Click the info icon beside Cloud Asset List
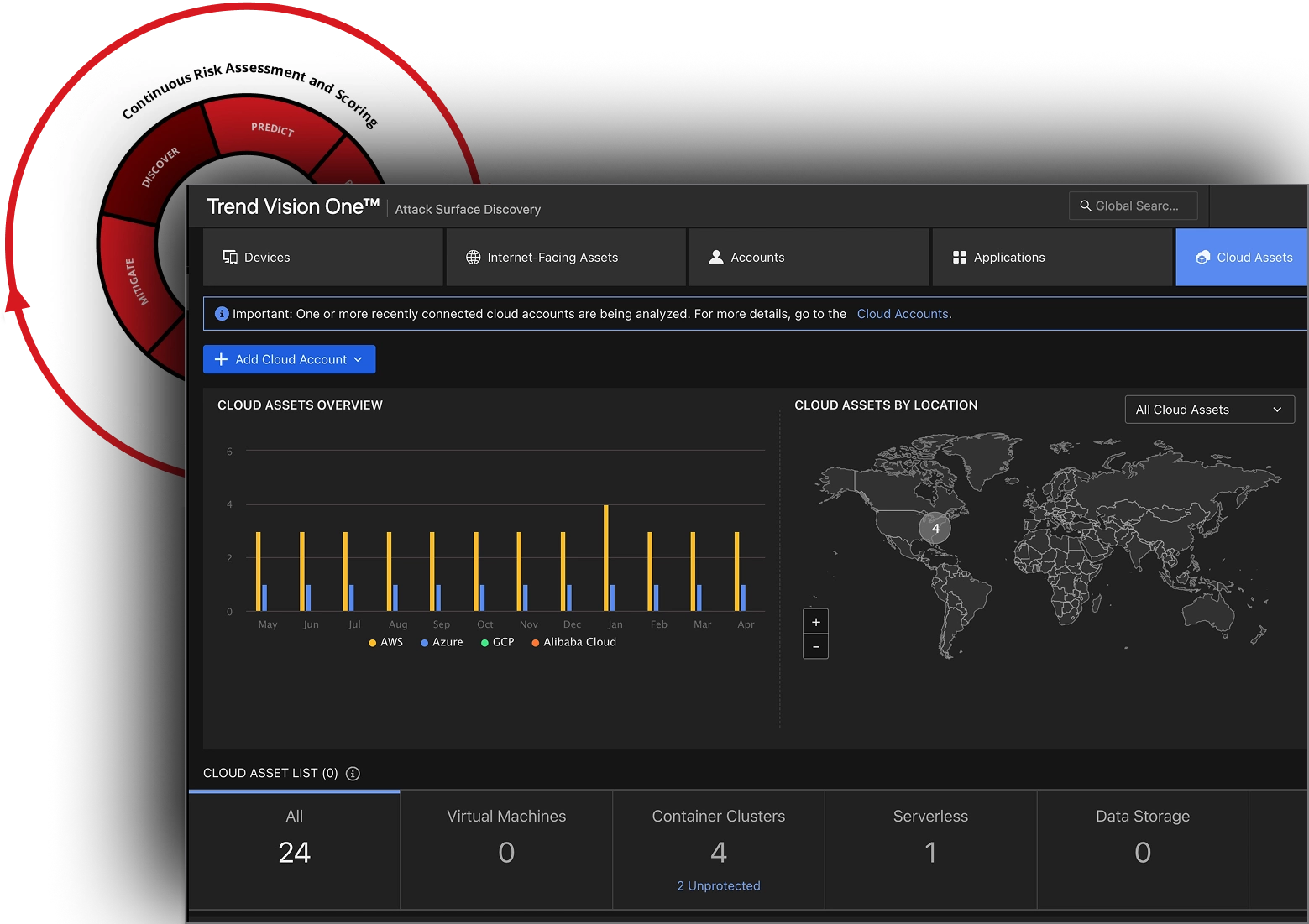The width and height of the screenshot is (1309, 924). pos(353,774)
